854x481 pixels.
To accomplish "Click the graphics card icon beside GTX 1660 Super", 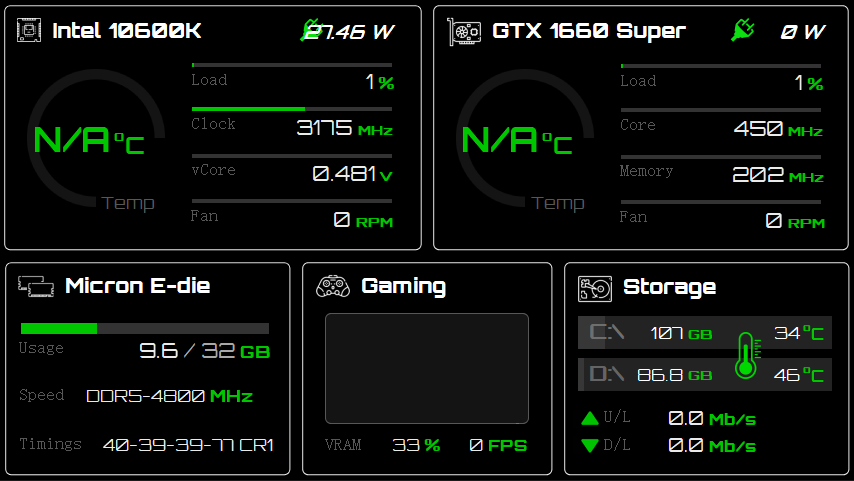I will pos(462,31).
